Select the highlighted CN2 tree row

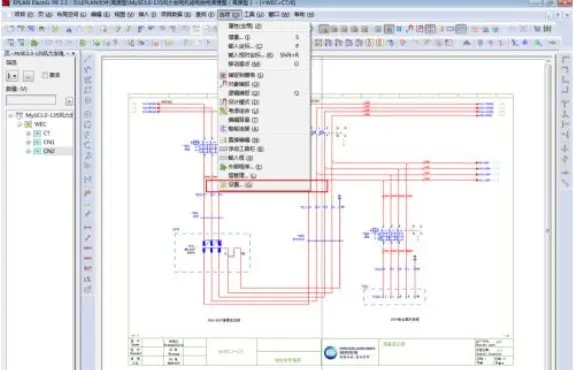(49, 151)
